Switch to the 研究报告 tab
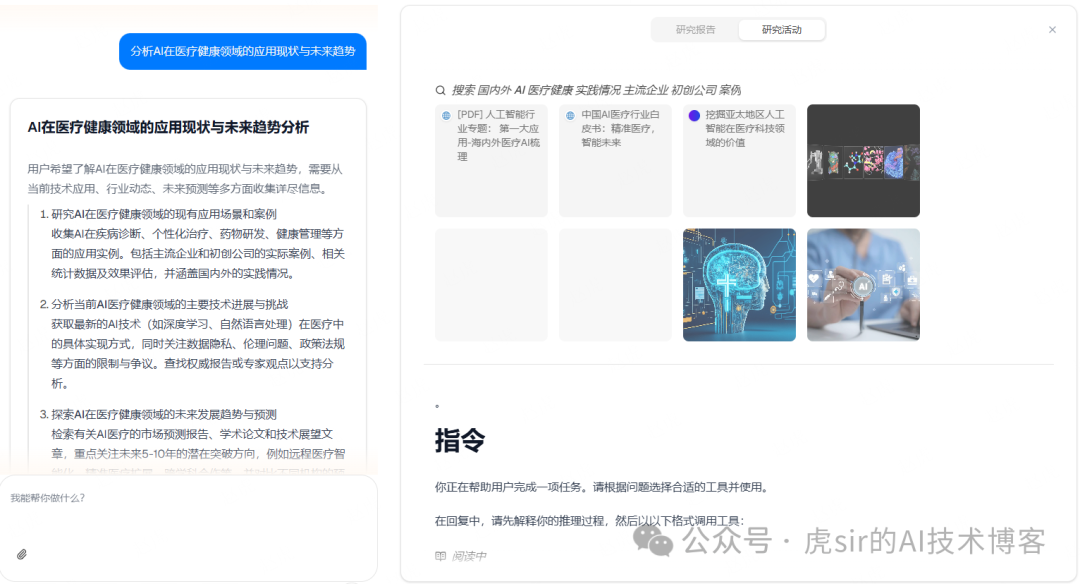The image size is (1080, 584). point(695,30)
